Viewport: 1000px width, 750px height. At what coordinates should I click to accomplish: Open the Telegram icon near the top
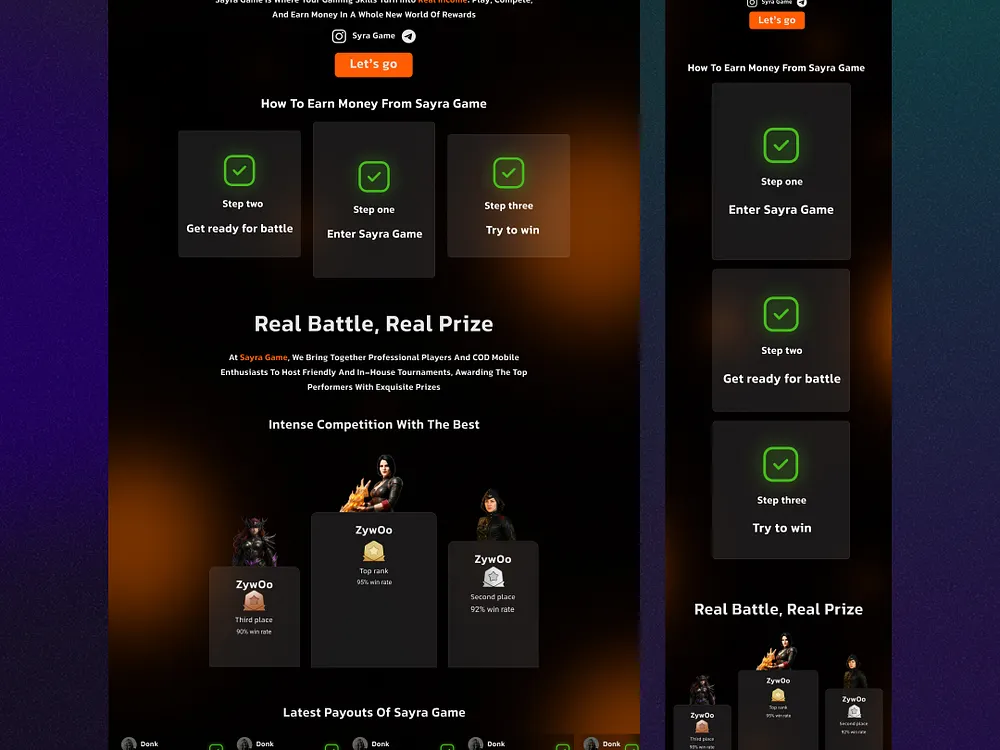coord(410,36)
